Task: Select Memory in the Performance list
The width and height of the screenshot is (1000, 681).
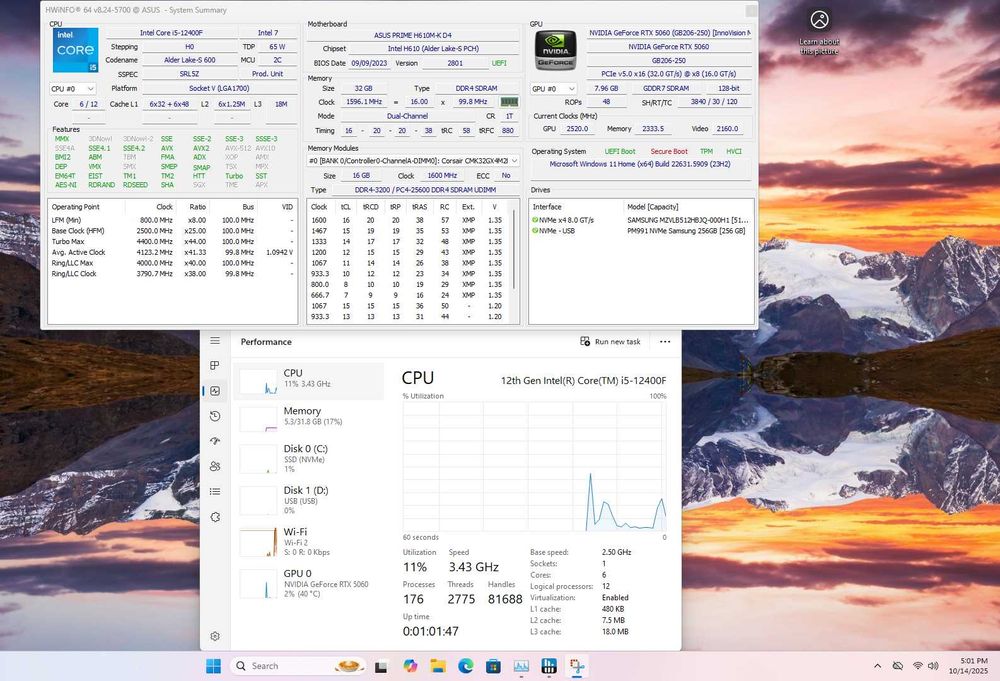Action: (309, 418)
